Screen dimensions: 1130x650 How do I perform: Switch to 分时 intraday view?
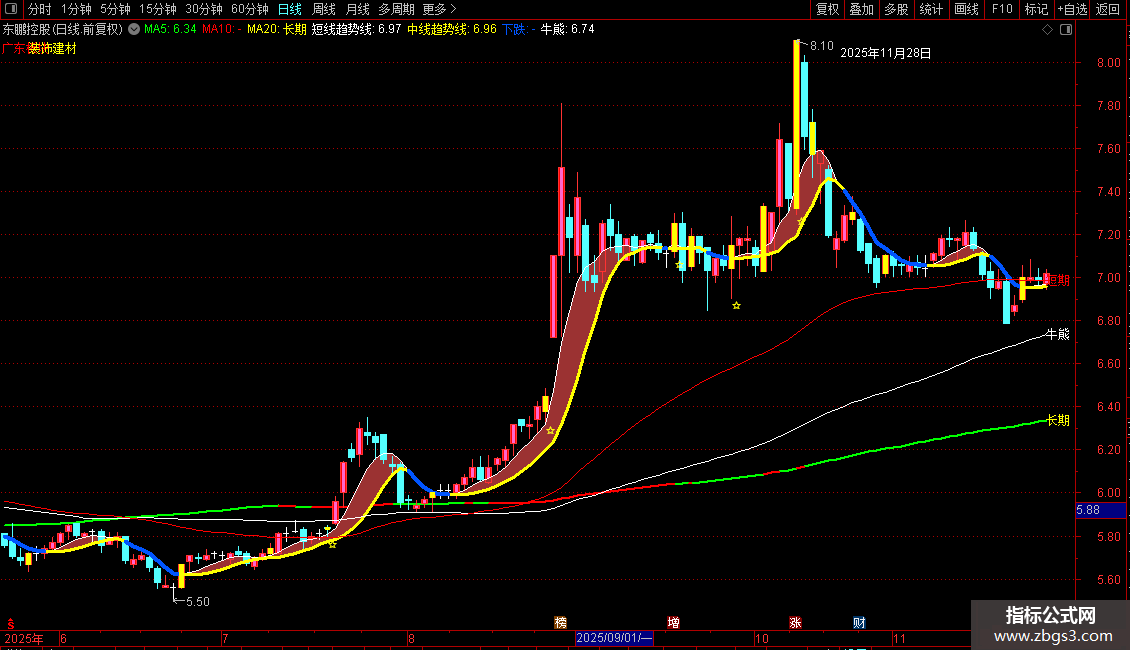40,9
